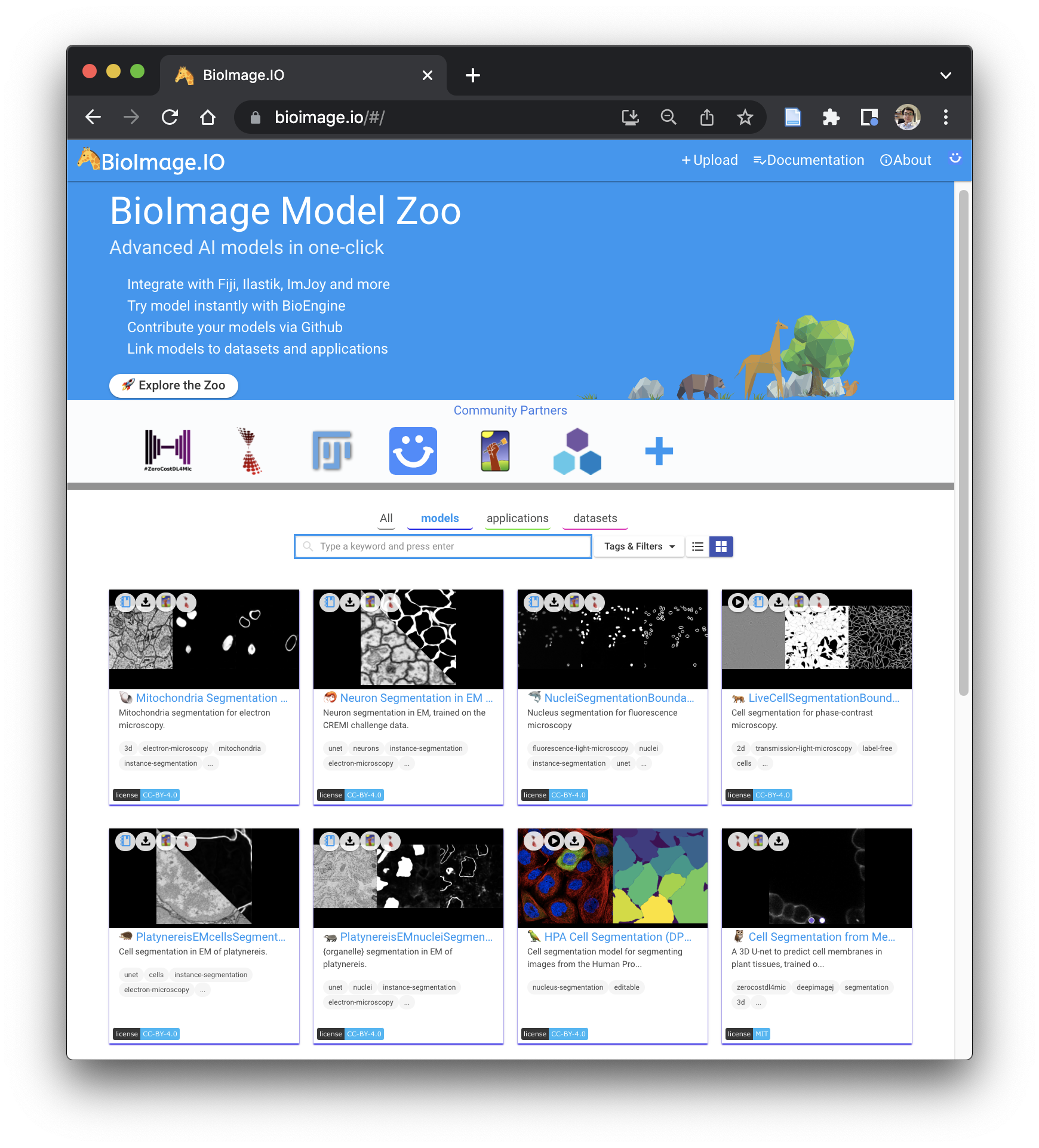Expand more tags on NucleiSegmentationBoundary card
Image resolution: width=1039 pixels, height=1148 pixels.
pos(644,763)
